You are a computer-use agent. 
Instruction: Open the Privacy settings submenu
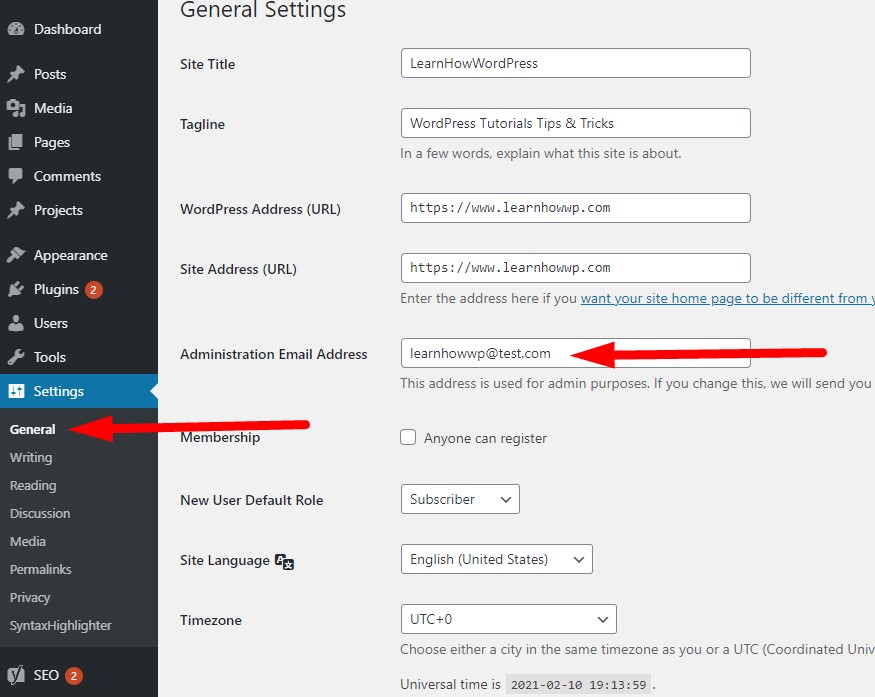[30, 597]
